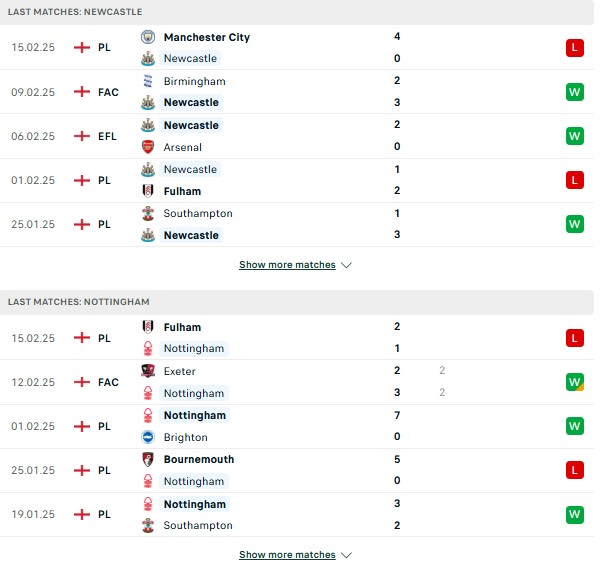Expand more Newcastle matches via chevron
Screen dimensions: 604x572
click(x=346, y=265)
